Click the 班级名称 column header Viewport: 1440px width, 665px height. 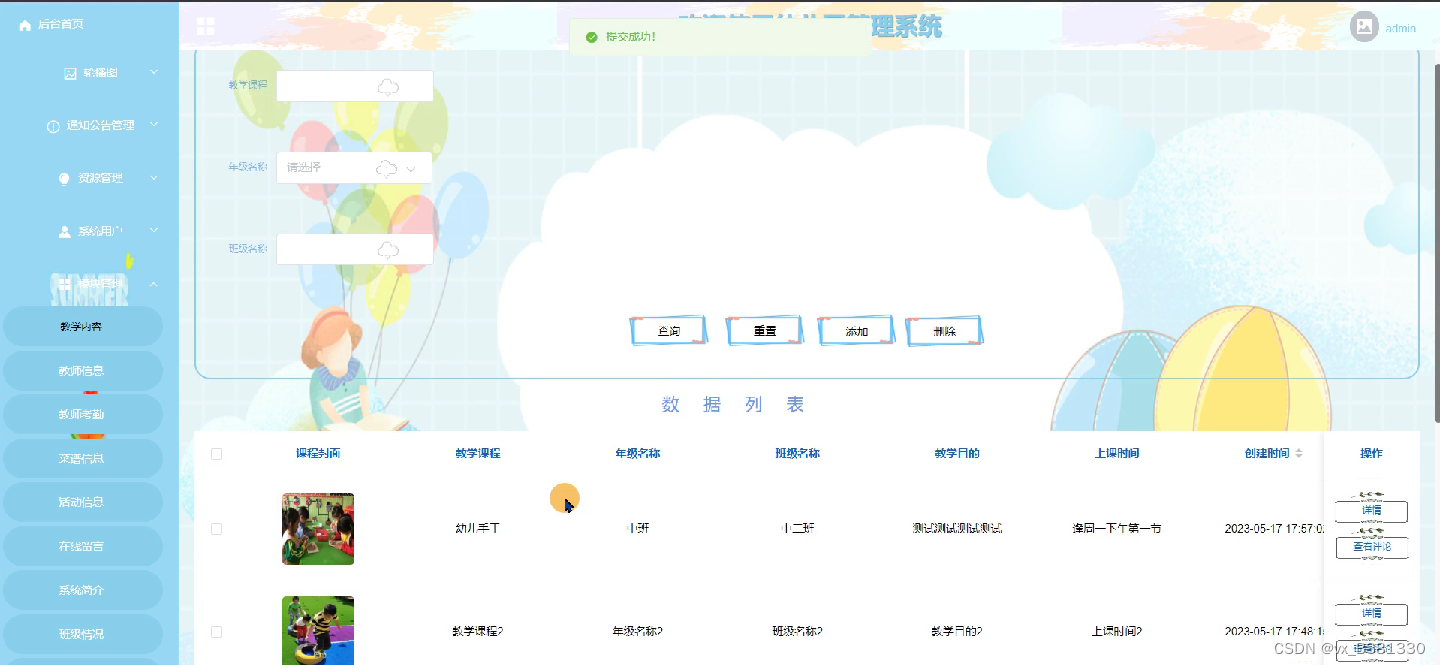[798, 453]
